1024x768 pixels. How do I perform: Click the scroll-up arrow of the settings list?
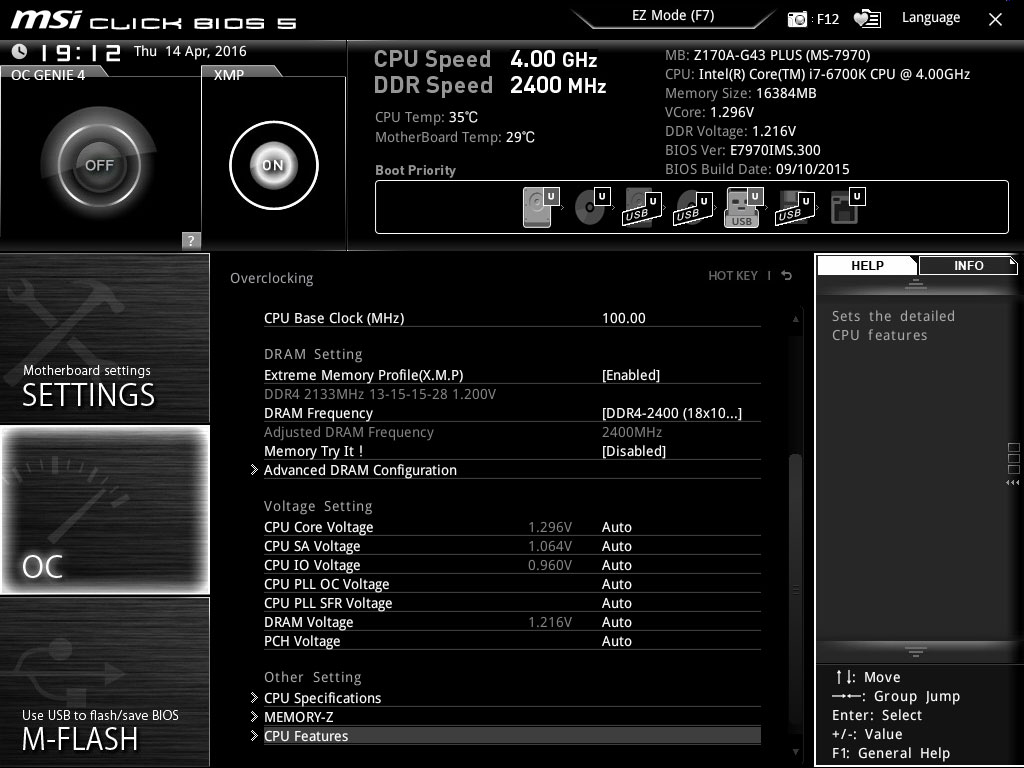[795, 319]
